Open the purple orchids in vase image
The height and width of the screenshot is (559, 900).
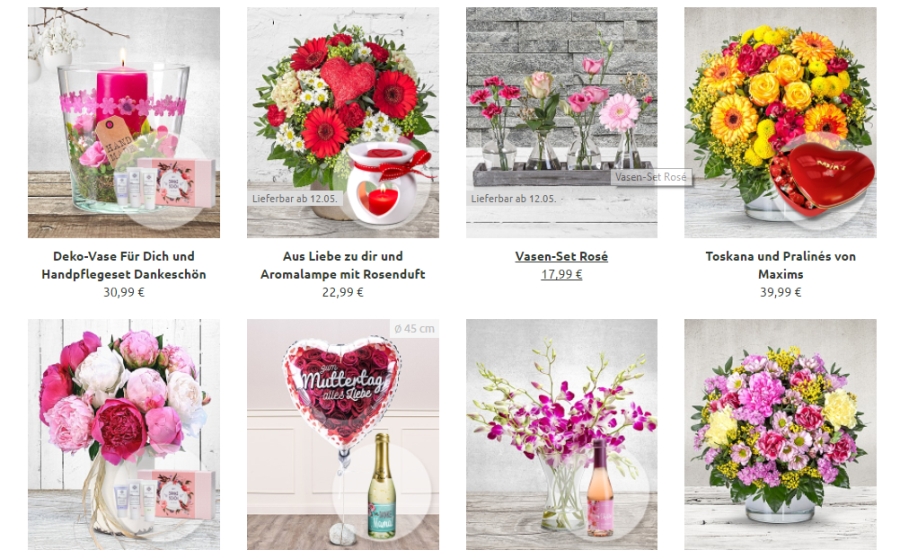coord(561,434)
